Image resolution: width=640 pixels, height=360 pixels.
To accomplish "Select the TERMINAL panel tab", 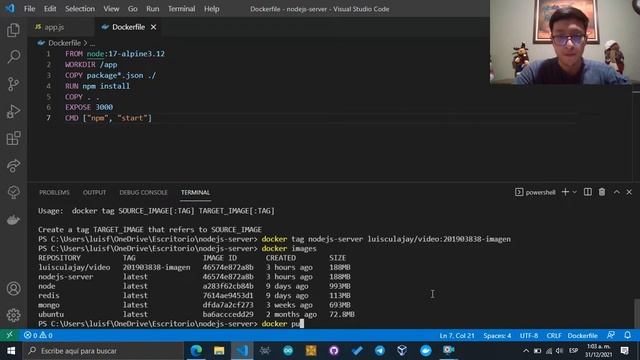I will pos(196,192).
